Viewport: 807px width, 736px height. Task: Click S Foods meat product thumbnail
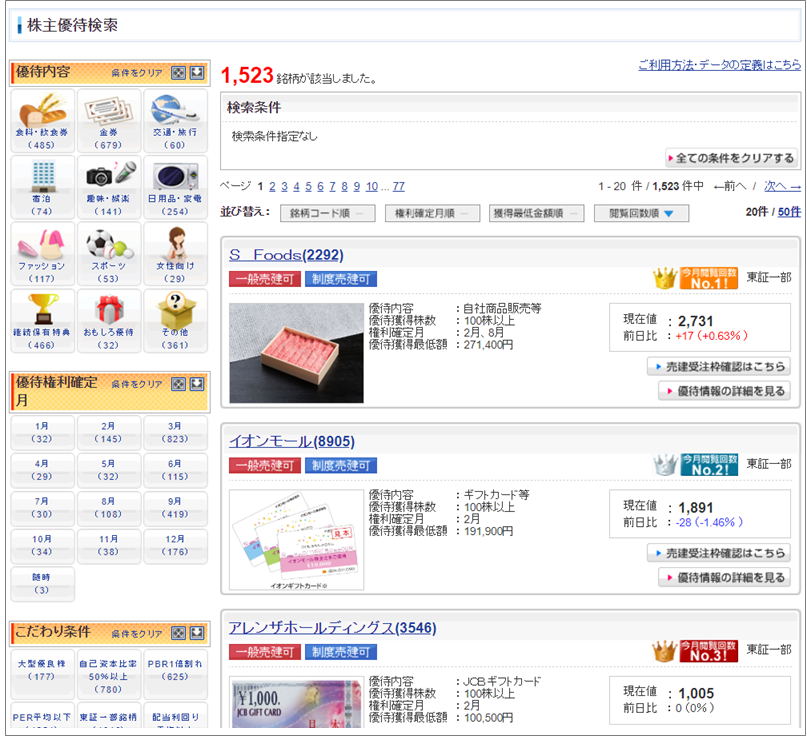296,353
